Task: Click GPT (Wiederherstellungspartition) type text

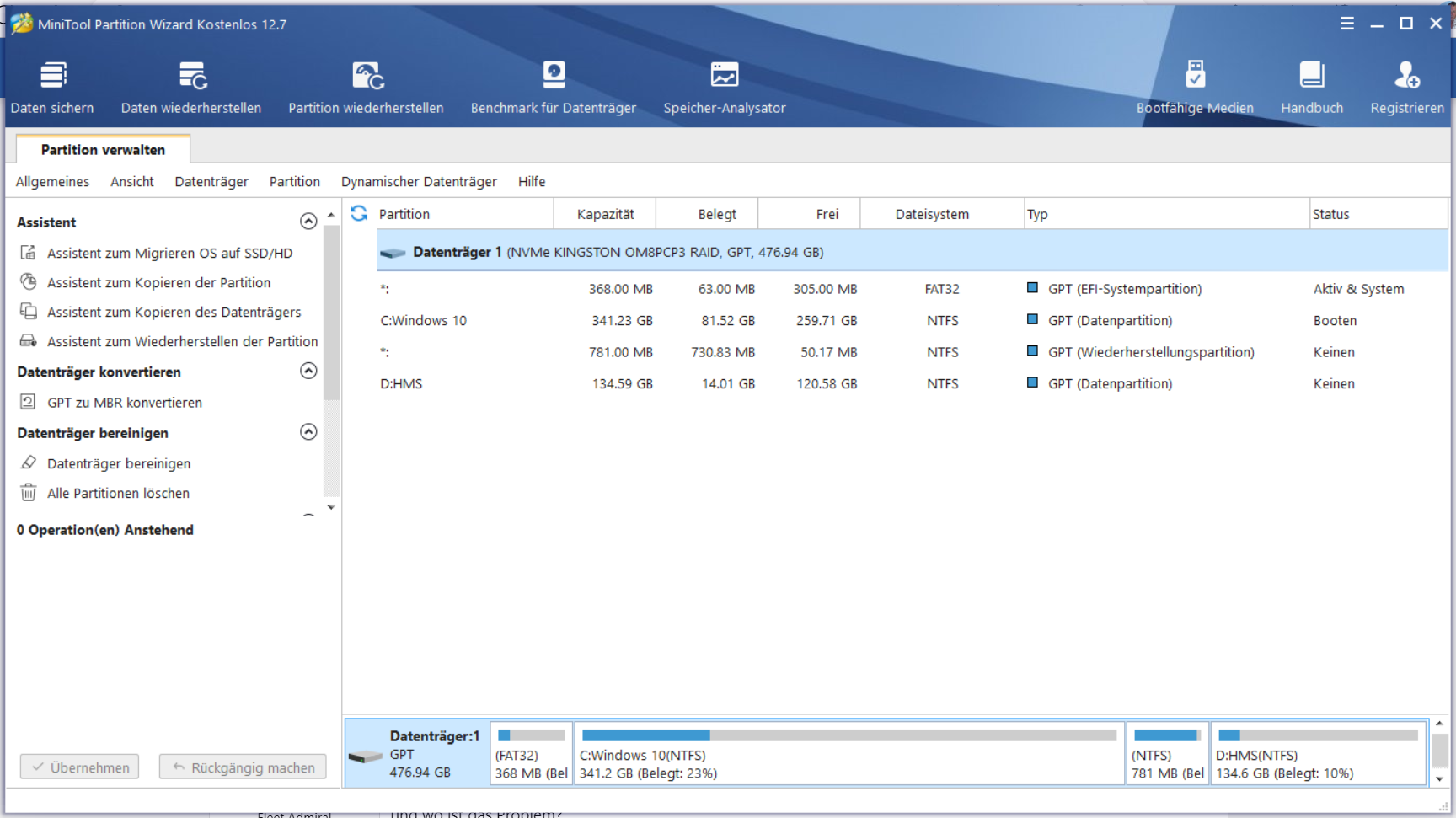Action: point(1151,352)
